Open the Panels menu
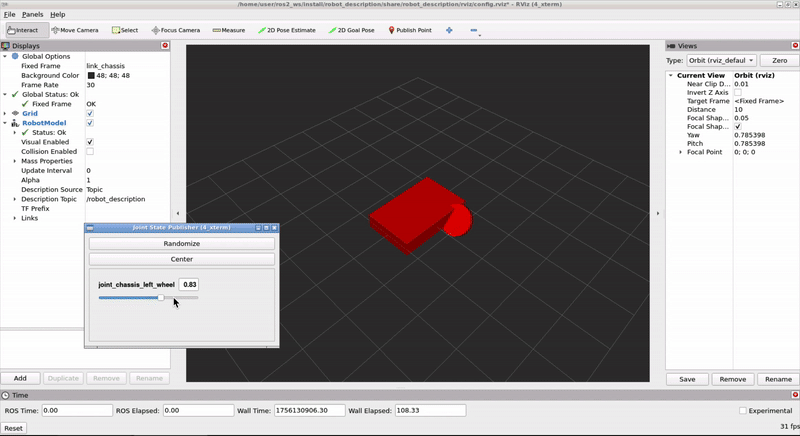Screen dimensions: 800x436 pyautogui.click(x=32, y=14)
